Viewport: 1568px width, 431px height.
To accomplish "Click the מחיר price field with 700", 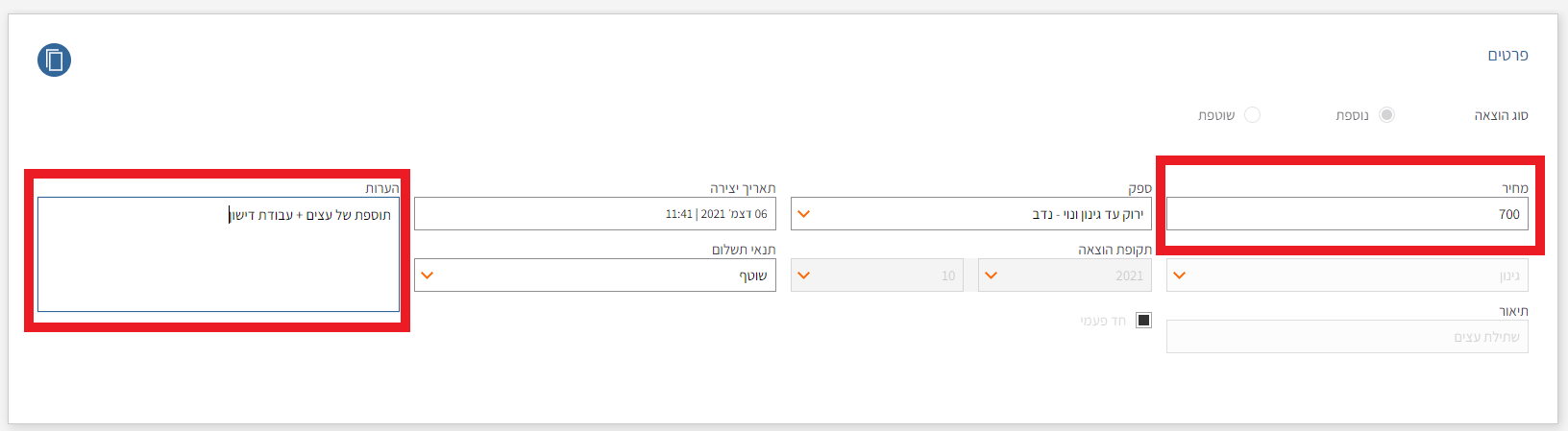I will [x=1345, y=214].
